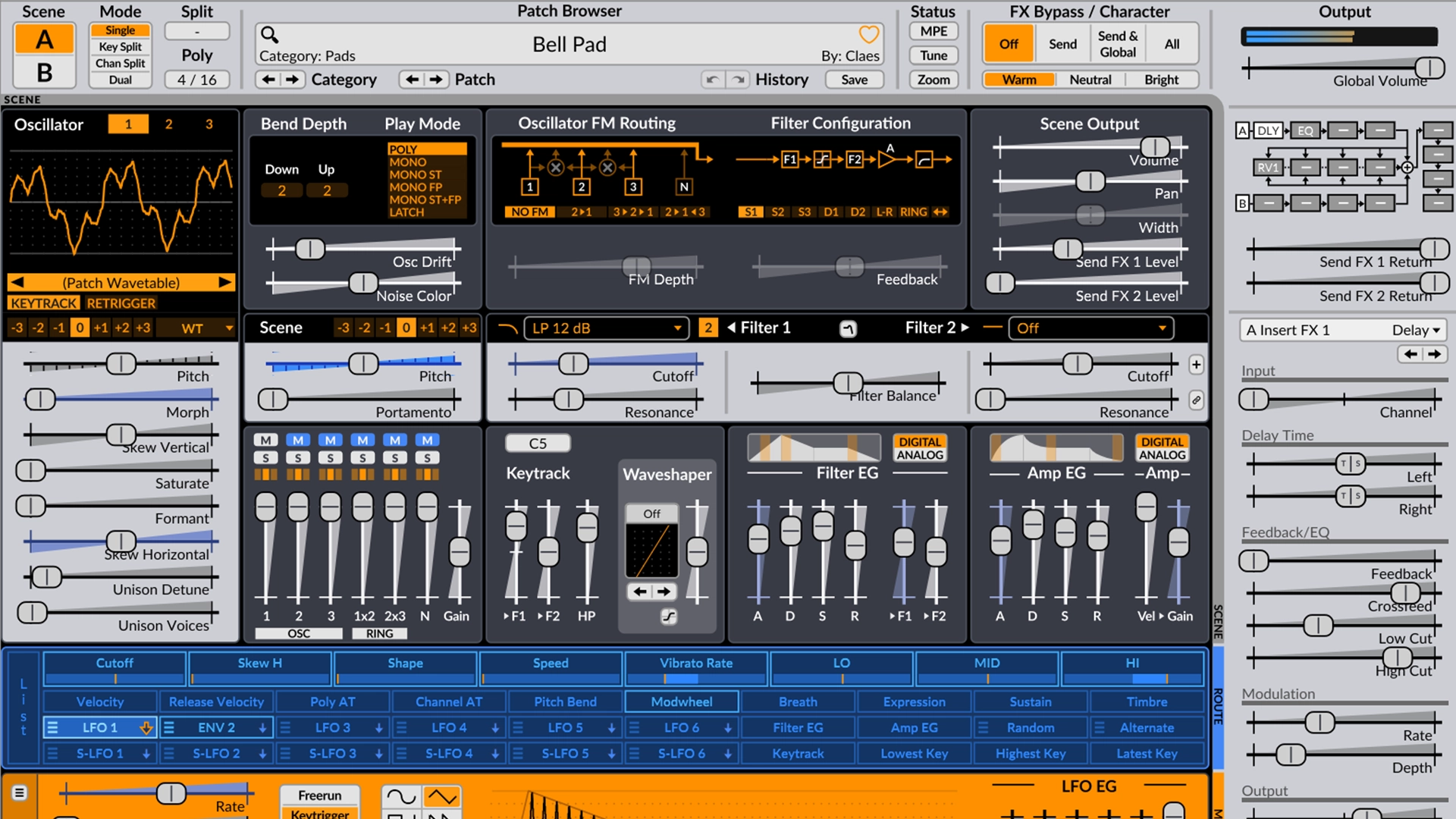Click the Zoom status button
This screenshot has height=819, width=1456.
pos(934,80)
